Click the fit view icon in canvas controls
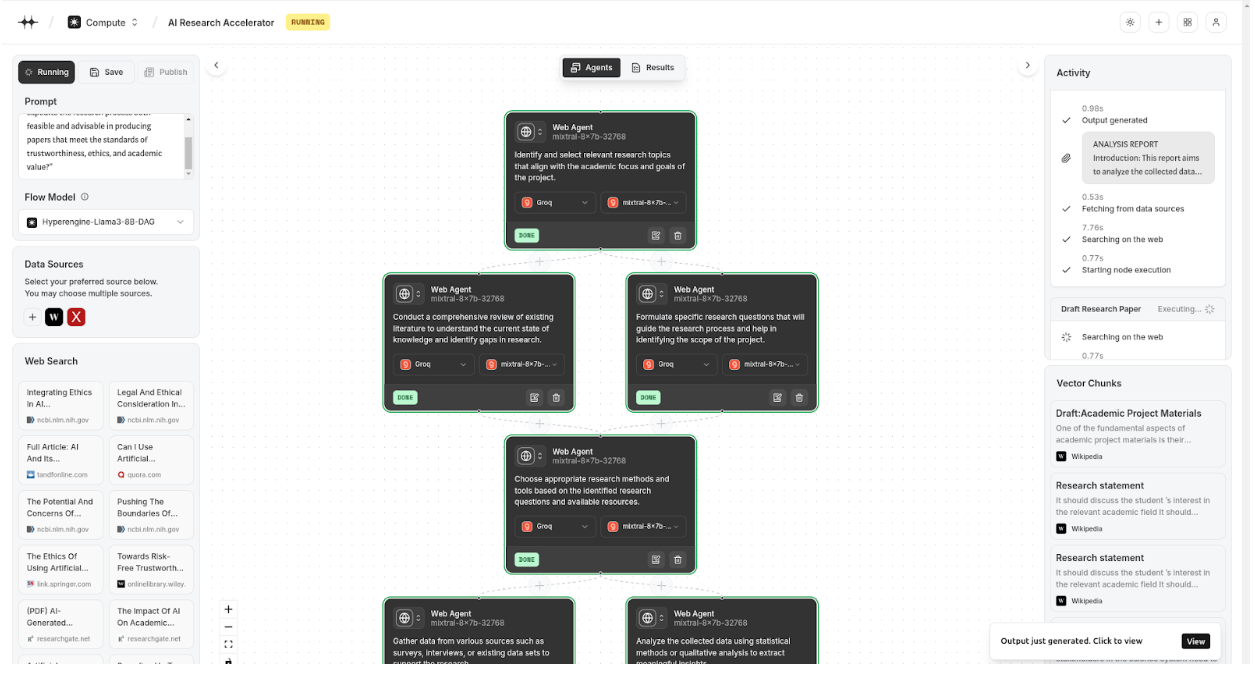This screenshot has height=677, width=1255. pos(228,644)
